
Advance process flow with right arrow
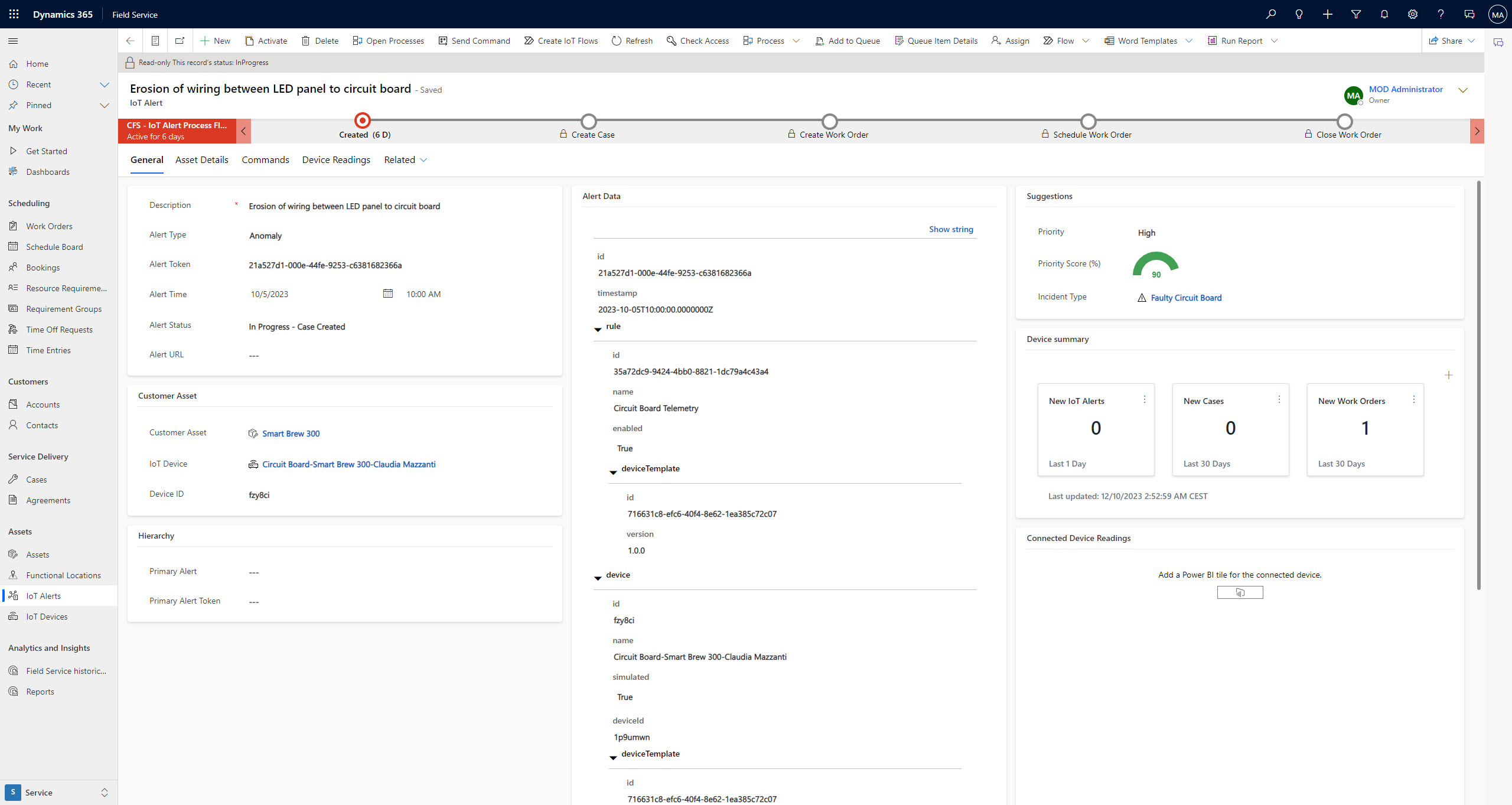1477,131
